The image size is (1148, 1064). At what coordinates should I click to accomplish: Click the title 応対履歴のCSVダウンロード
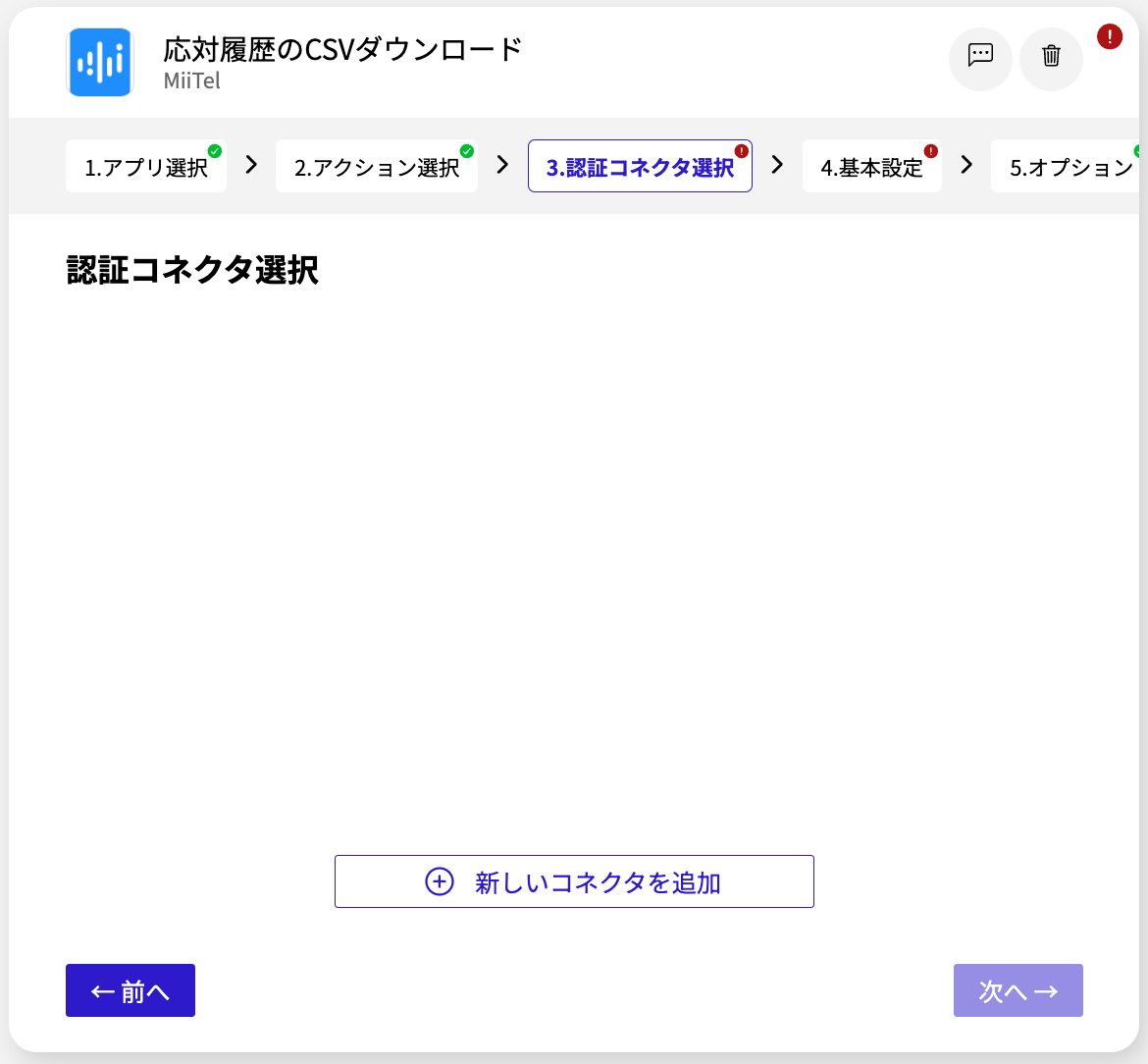[x=342, y=49]
